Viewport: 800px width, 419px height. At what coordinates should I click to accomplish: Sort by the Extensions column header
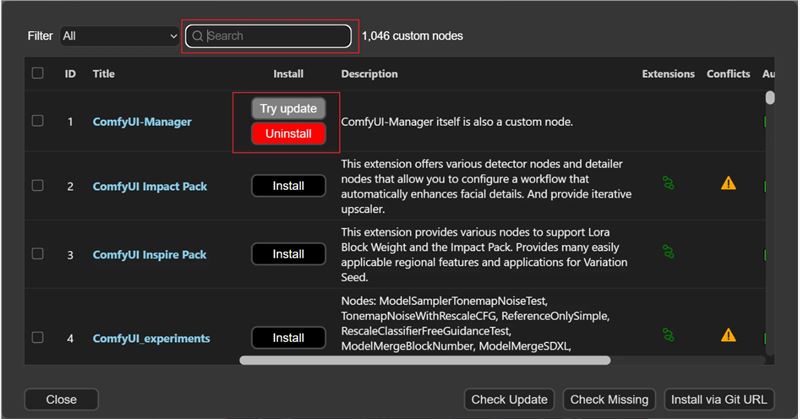pyautogui.click(x=668, y=74)
